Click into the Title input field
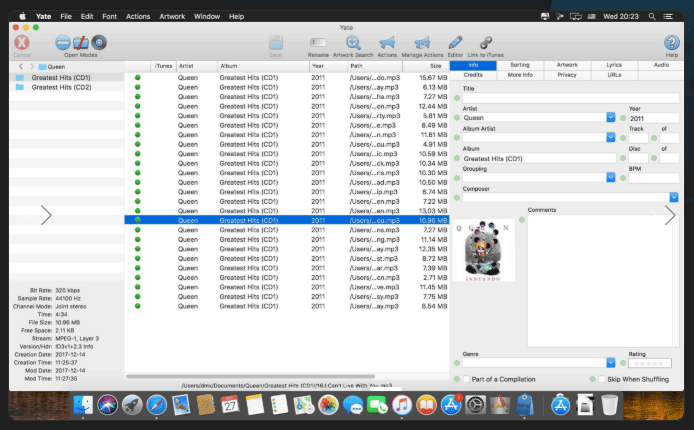694x430 pixels. click(x=571, y=98)
